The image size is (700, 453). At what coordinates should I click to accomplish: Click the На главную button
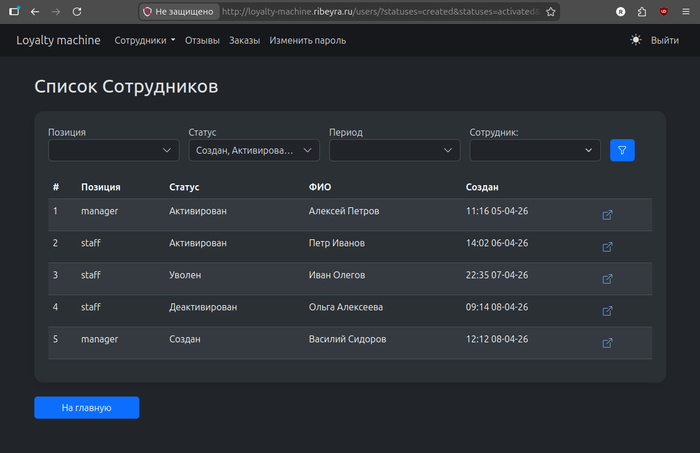86,408
